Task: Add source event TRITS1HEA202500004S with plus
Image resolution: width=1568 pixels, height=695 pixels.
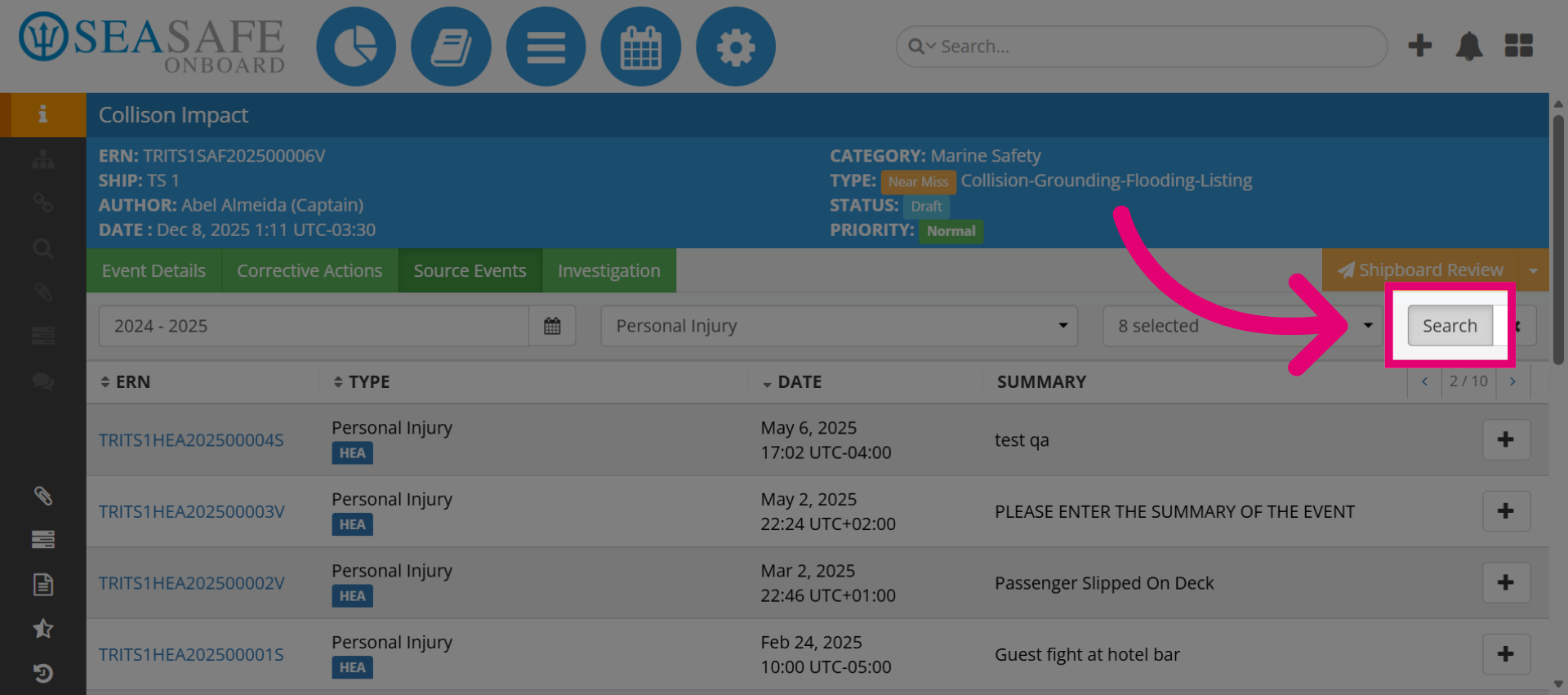Action: tap(1506, 439)
